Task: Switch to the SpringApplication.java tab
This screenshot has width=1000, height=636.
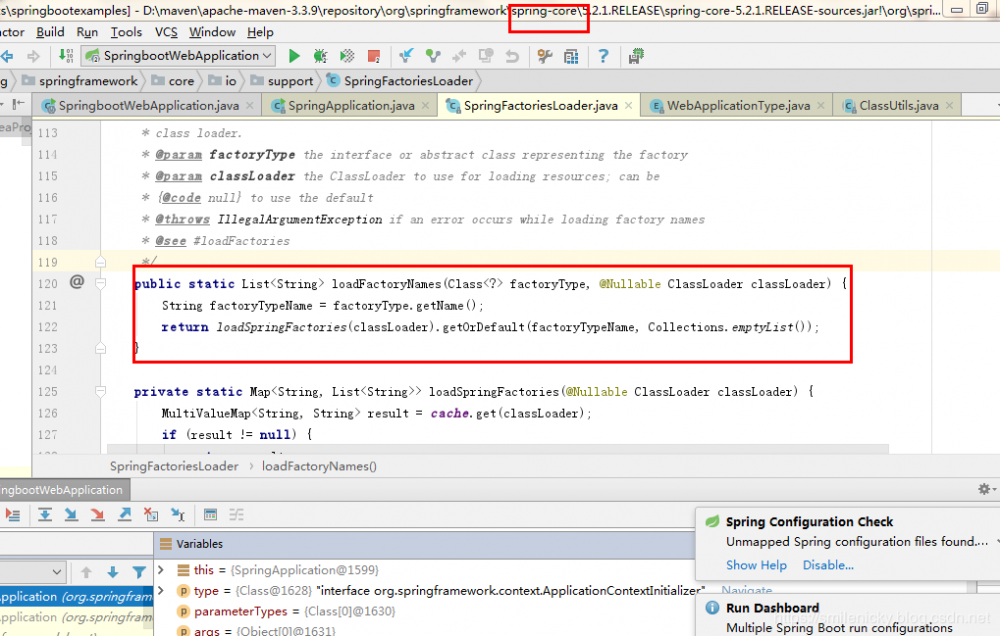Action: coord(351,106)
